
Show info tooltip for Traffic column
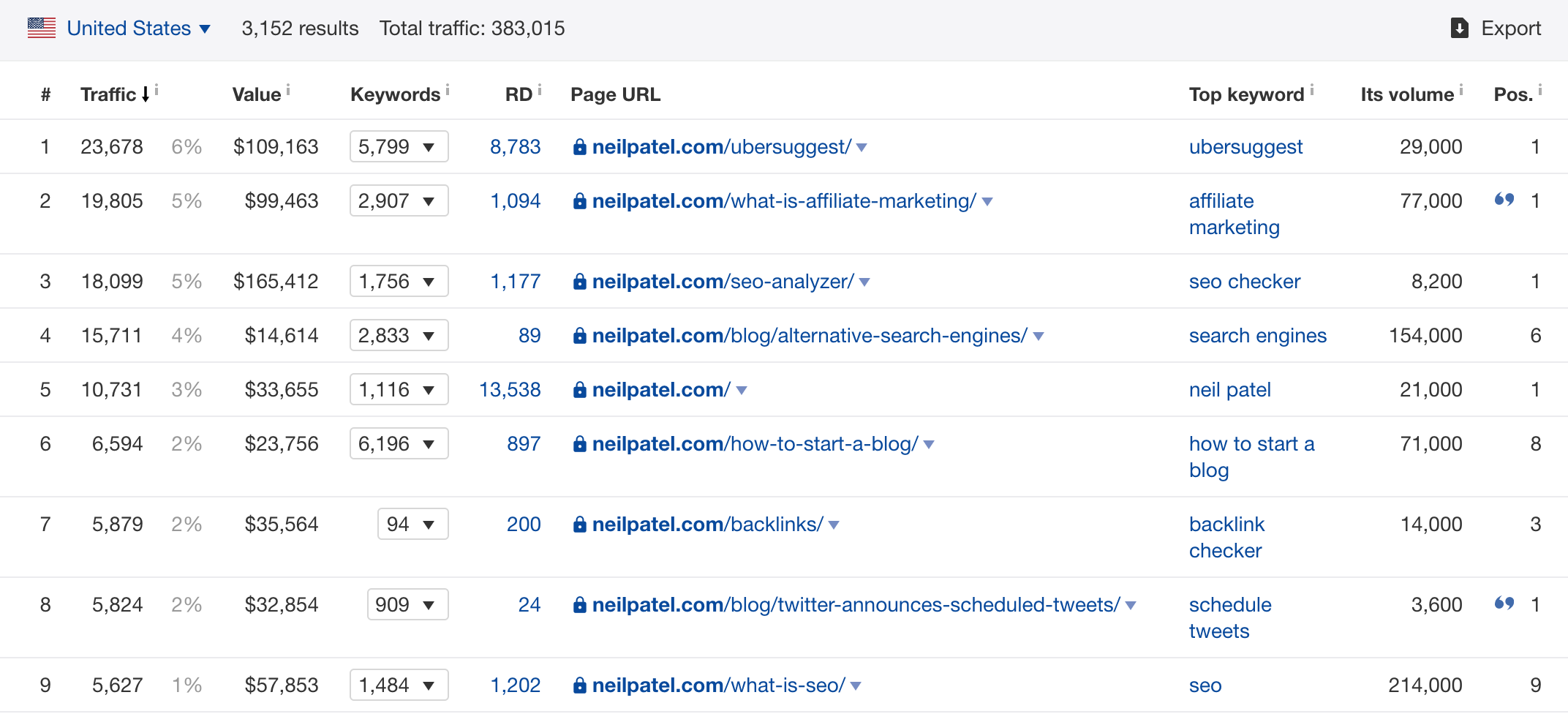pyautogui.click(x=157, y=91)
